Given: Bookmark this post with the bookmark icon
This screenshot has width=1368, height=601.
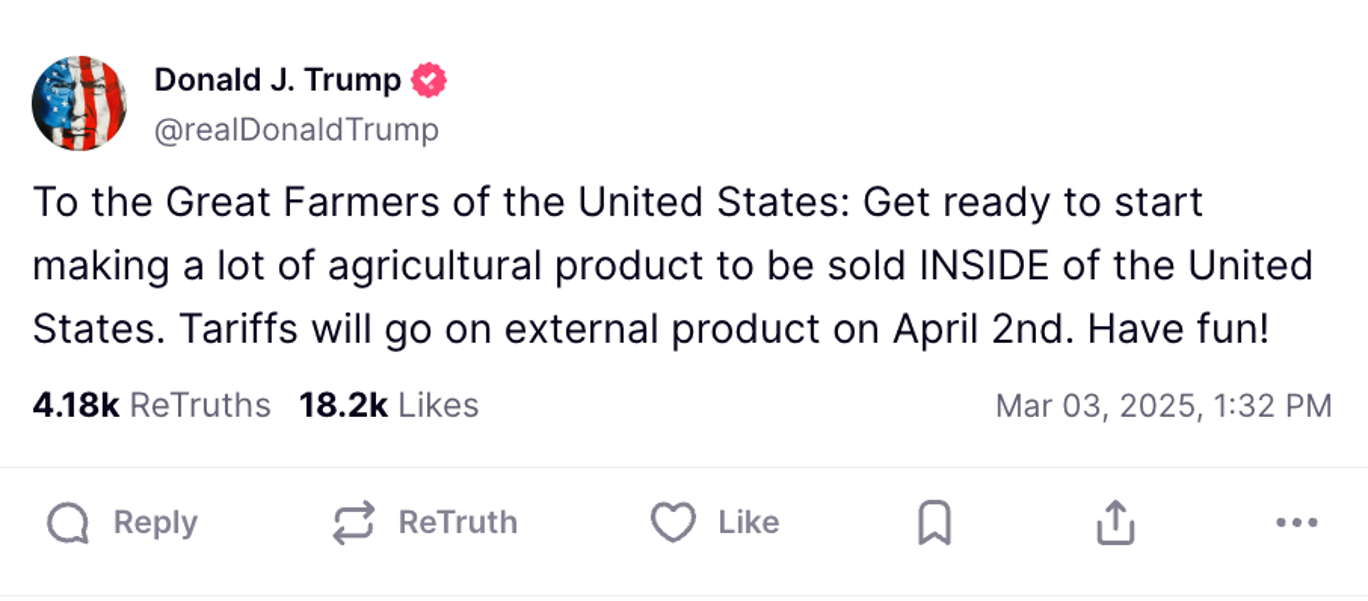Looking at the screenshot, I should tap(934, 523).
